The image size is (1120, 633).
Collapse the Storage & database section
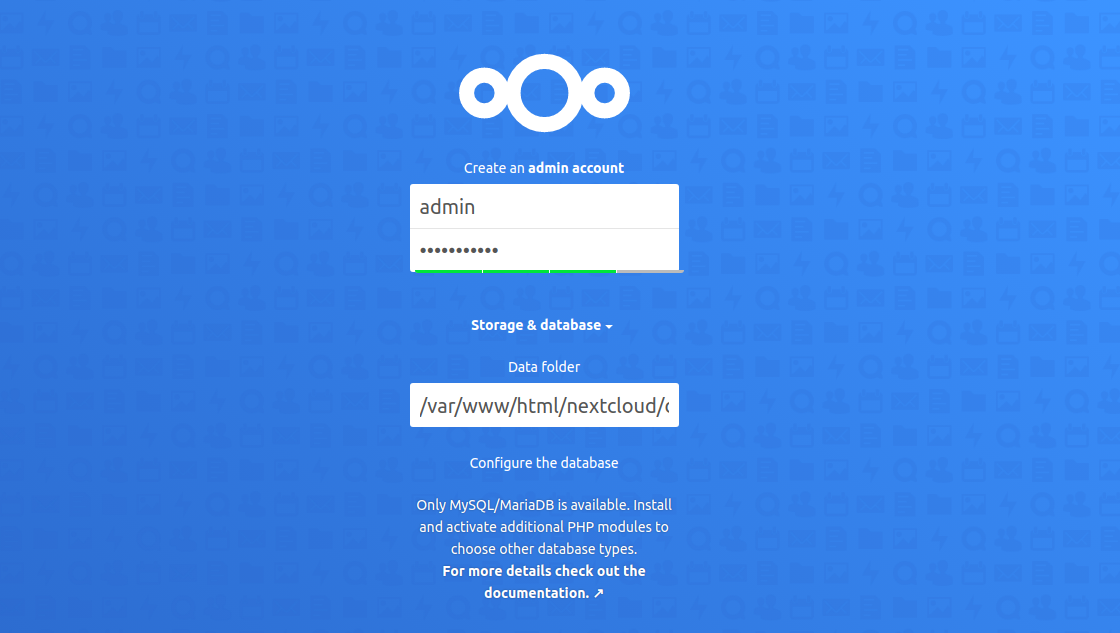pyautogui.click(x=541, y=325)
